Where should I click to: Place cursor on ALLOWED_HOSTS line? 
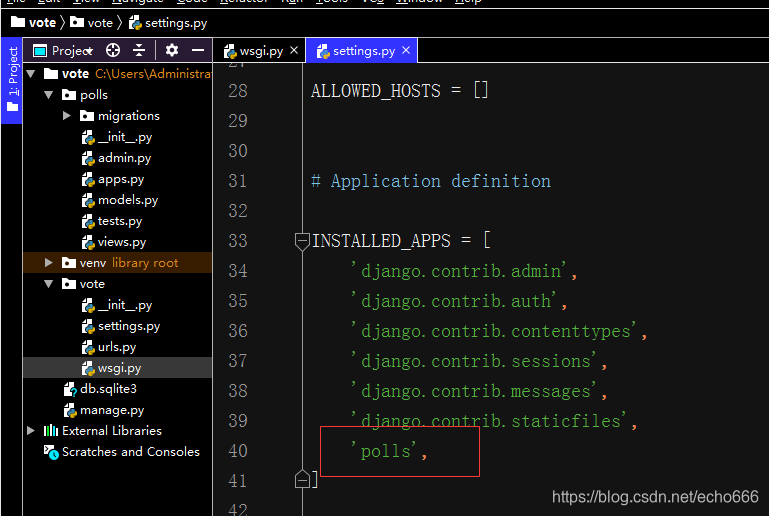tap(400, 91)
